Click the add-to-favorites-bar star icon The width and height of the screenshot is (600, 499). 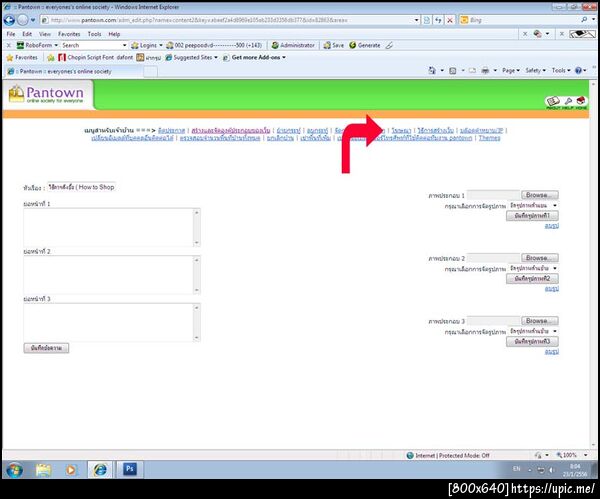tap(51, 58)
